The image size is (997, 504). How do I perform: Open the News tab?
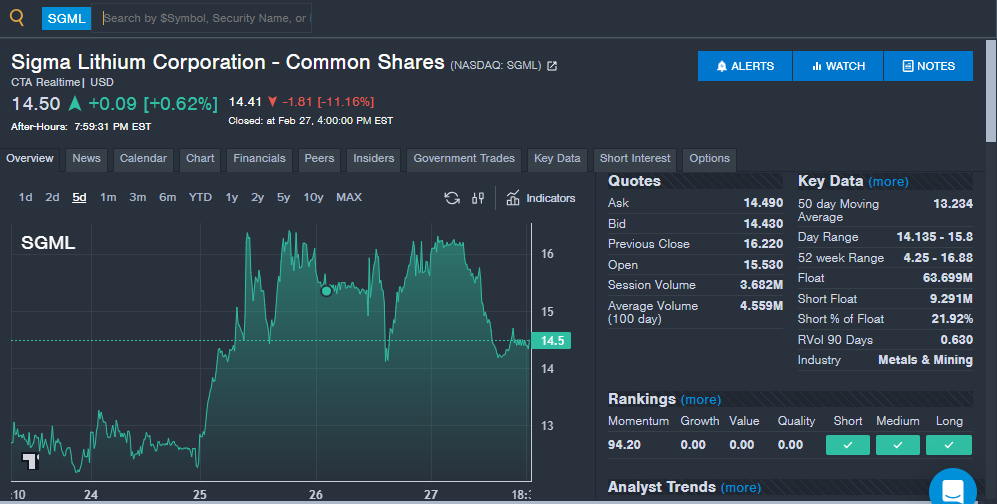tap(86, 159)
